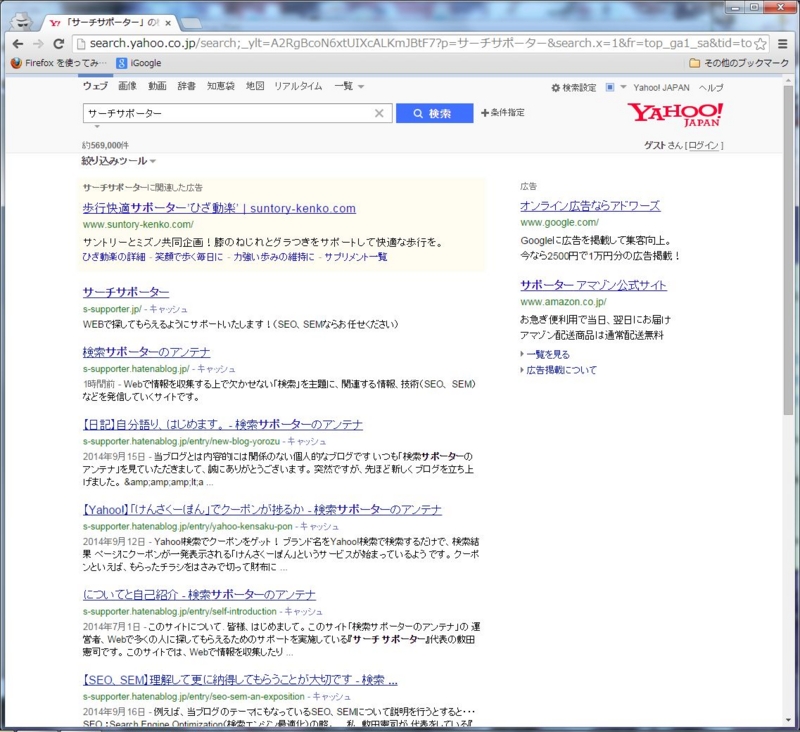The width and height of the screenshot is (800, 732).
Task: Clear search box with X icon
Action: (379, 113)
